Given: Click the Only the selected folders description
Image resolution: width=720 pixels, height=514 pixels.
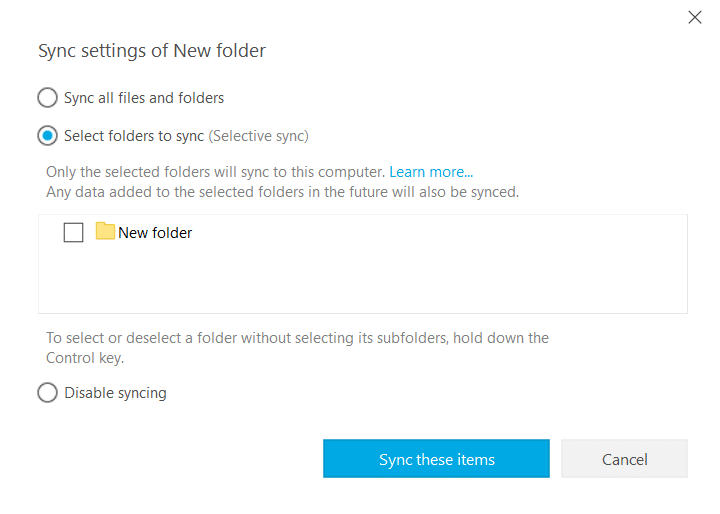Looking at the screenshot, I should [x=215, y=172].
